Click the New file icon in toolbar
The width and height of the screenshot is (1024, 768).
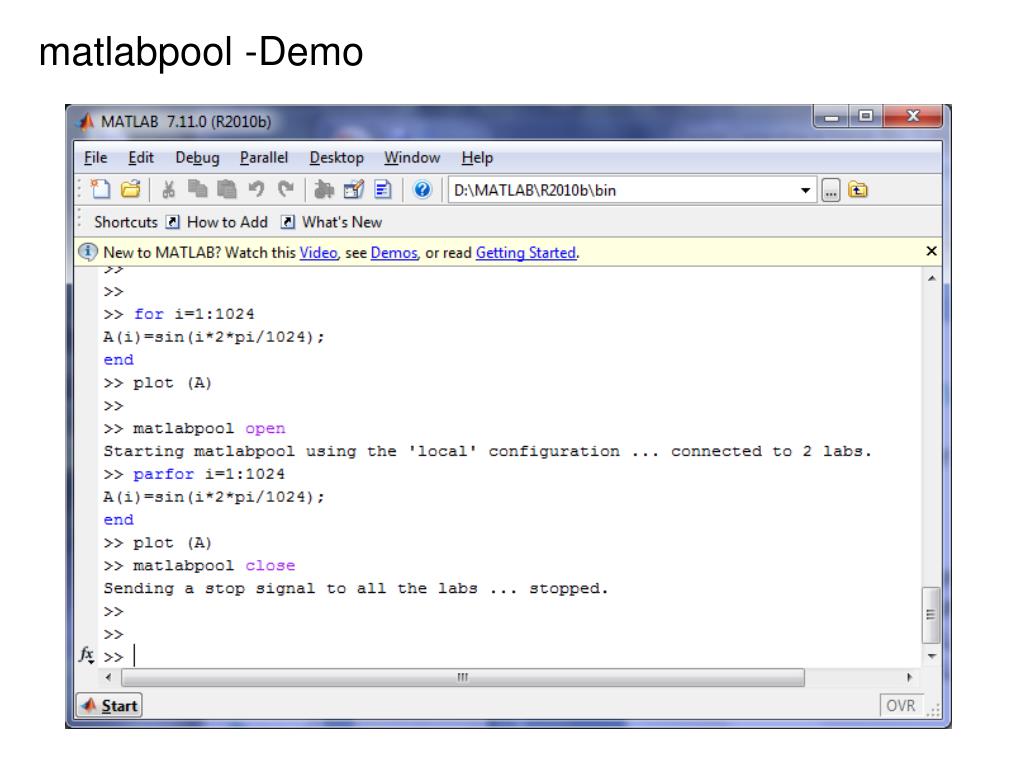(100, 189)
